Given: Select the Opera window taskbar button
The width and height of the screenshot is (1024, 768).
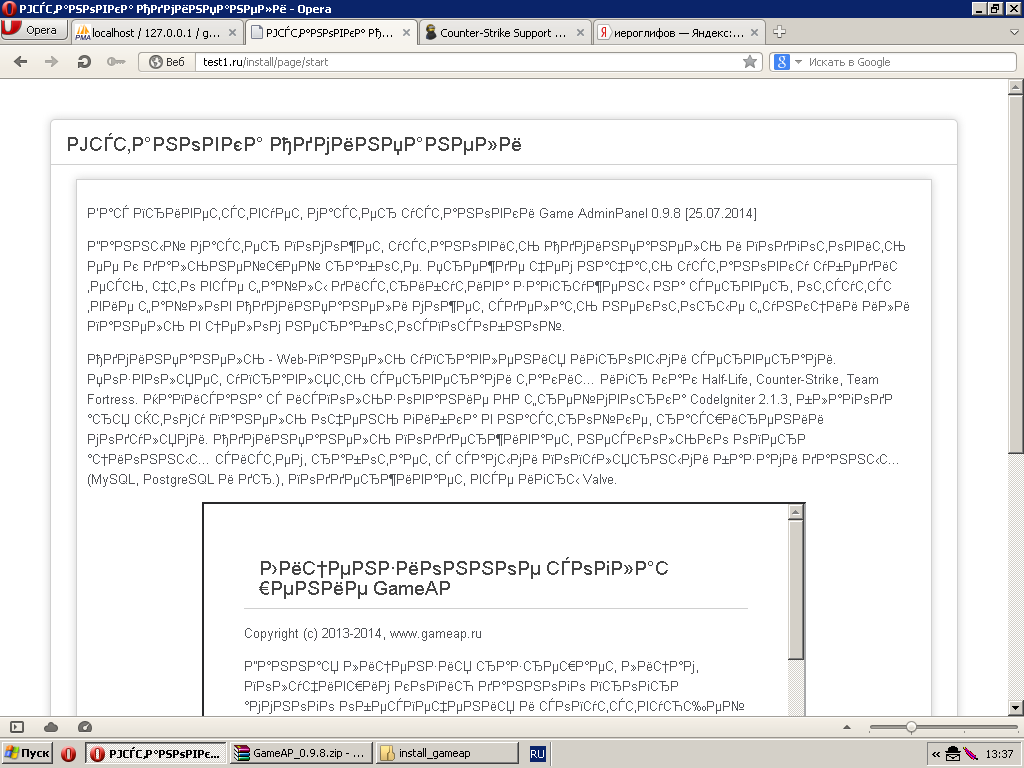Looking at the screenshot, I should tap(157, 753).
